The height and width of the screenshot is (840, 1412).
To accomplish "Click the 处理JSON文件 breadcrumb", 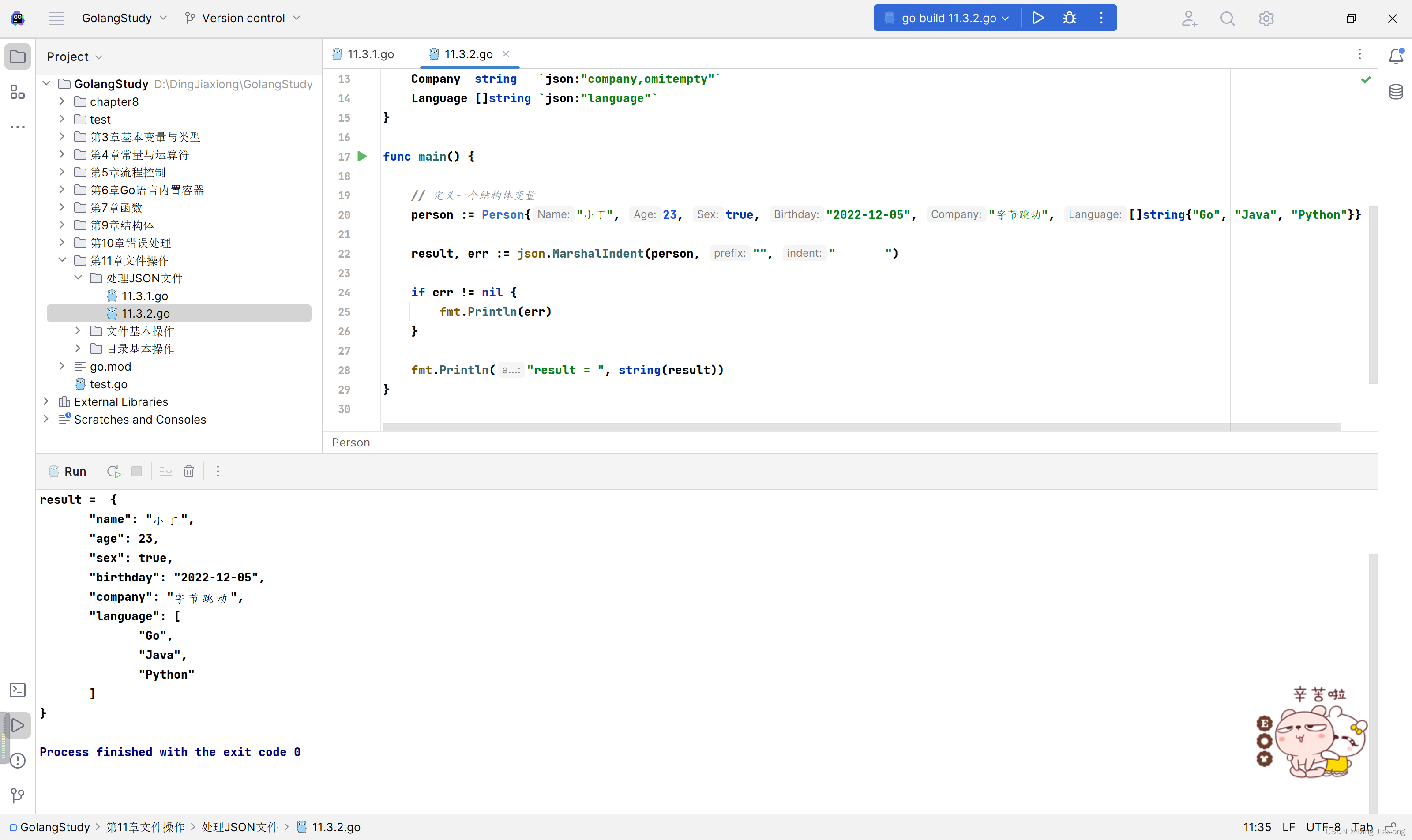I will (x=240, y=827).
